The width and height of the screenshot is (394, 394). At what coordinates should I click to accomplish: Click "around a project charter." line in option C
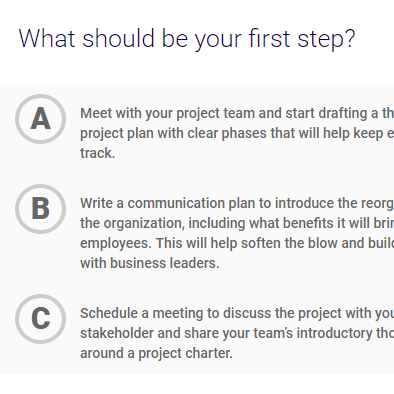(x=156, y=353)
